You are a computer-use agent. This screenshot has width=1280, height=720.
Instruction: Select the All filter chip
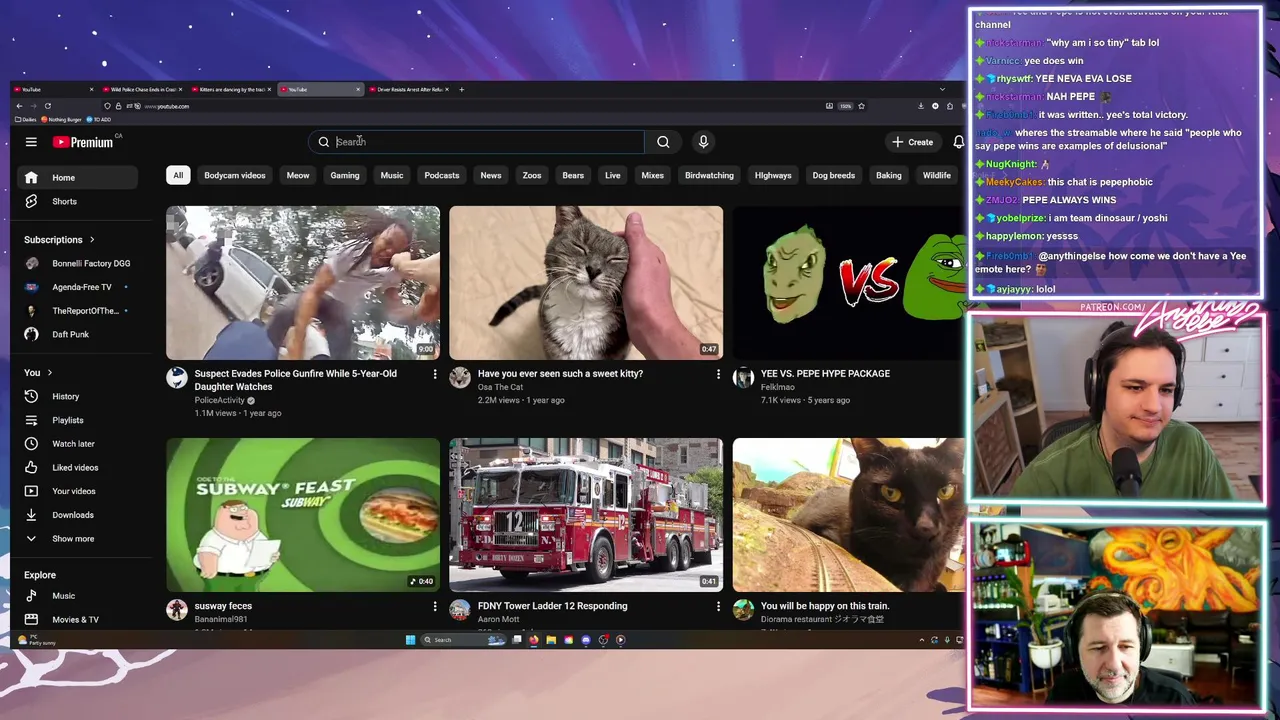point(178,175)
